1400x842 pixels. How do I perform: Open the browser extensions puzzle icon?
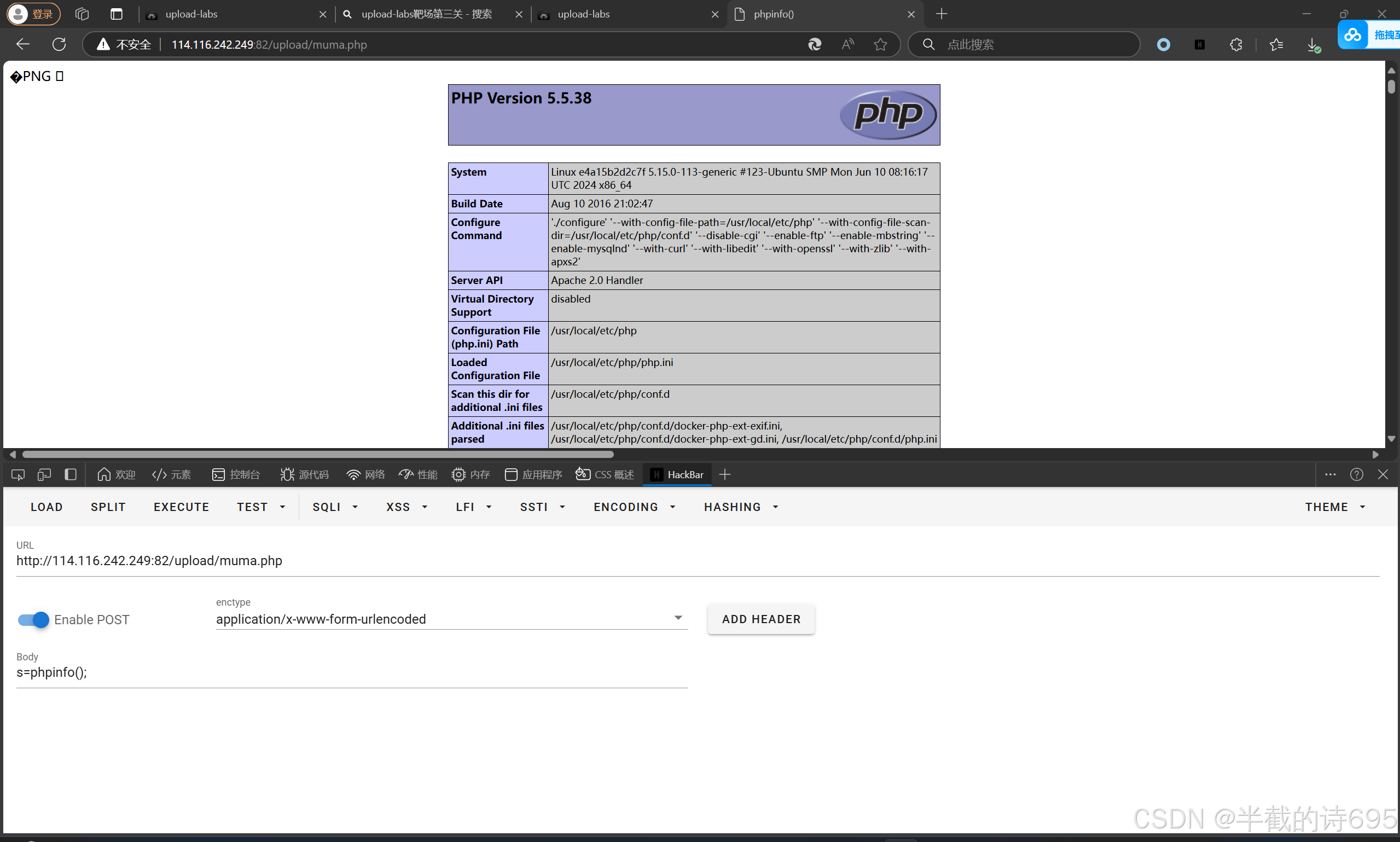1236,44
